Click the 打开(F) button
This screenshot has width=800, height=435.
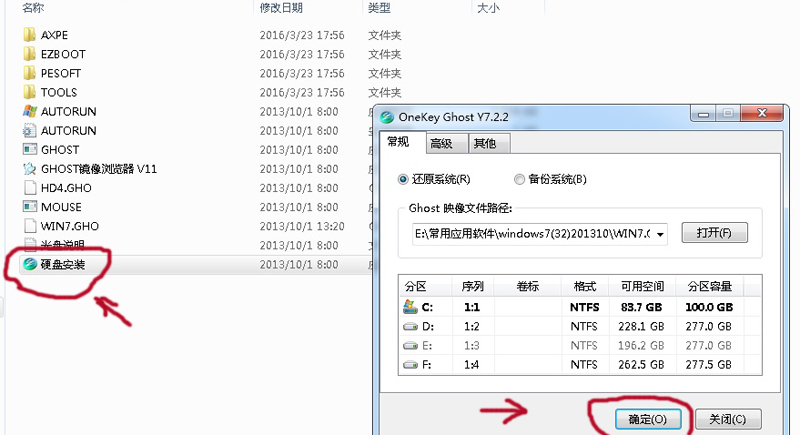click(714, 233)
